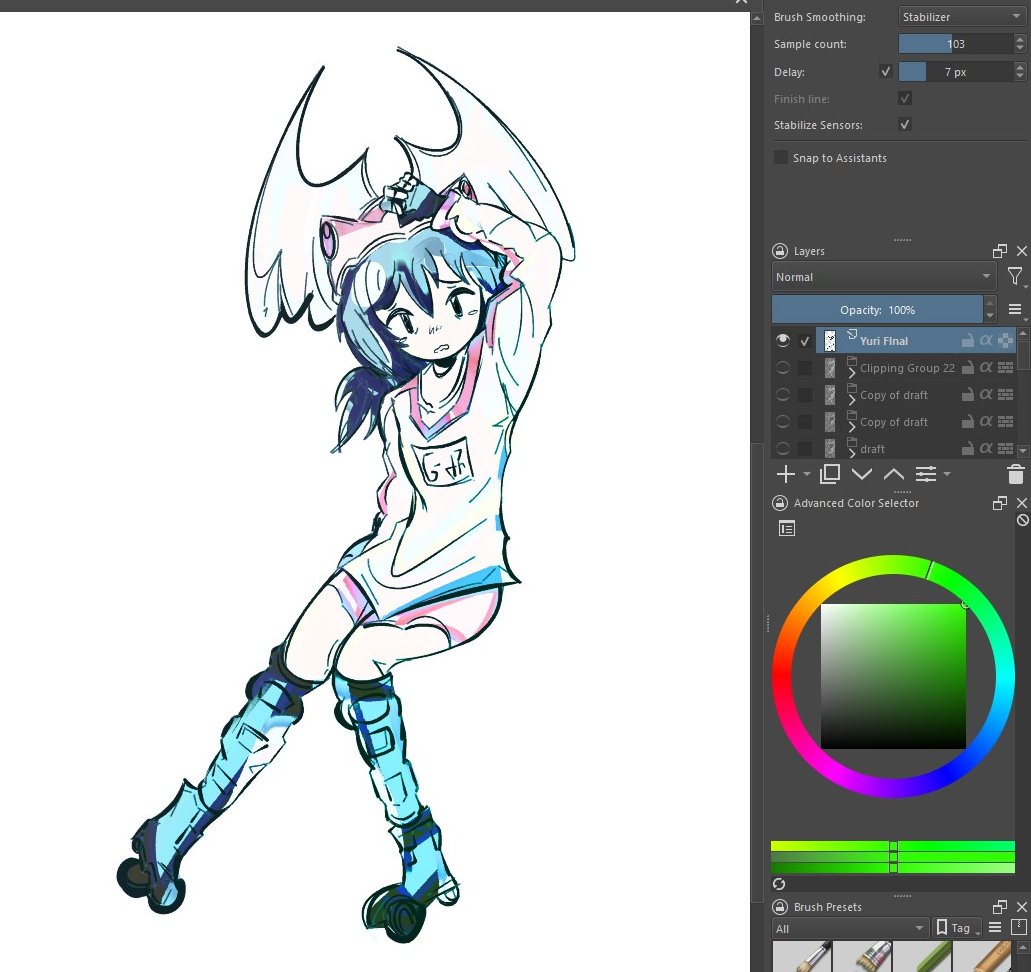1031x972 pixels.
Task: Toggle inherit alpha on Yuri Final layer
Action: click(x=1005, y=341)
